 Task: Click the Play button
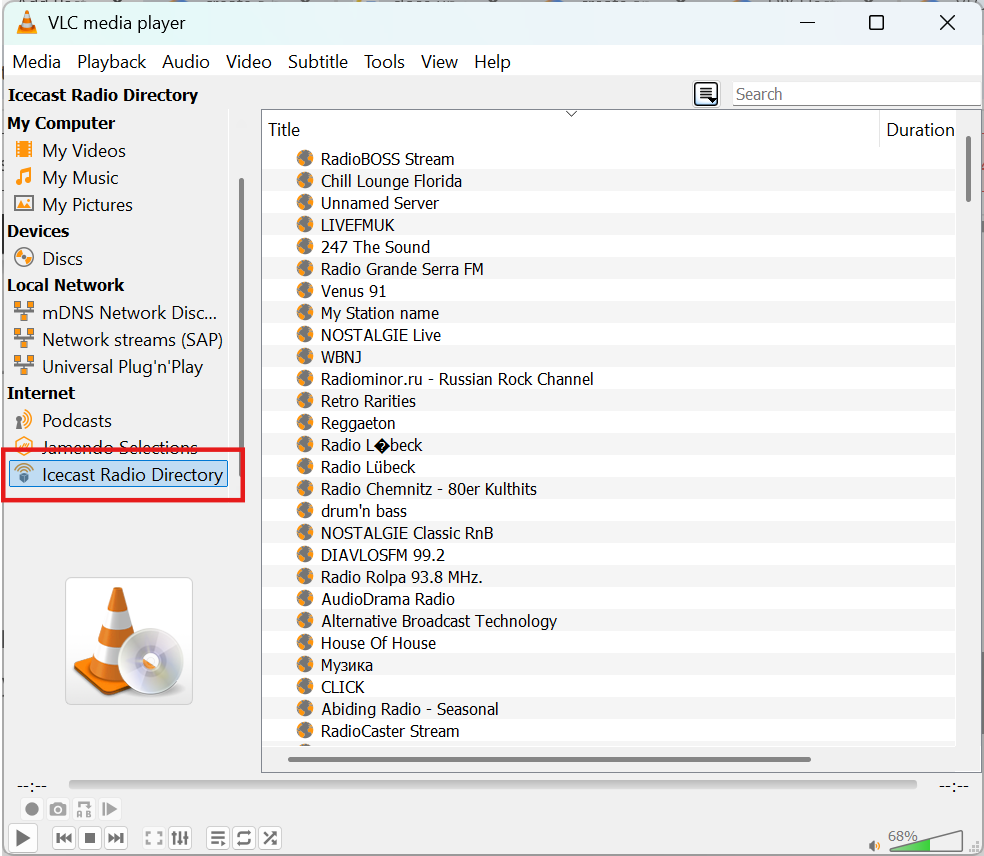pyautogui.click(x=23, y=838)
